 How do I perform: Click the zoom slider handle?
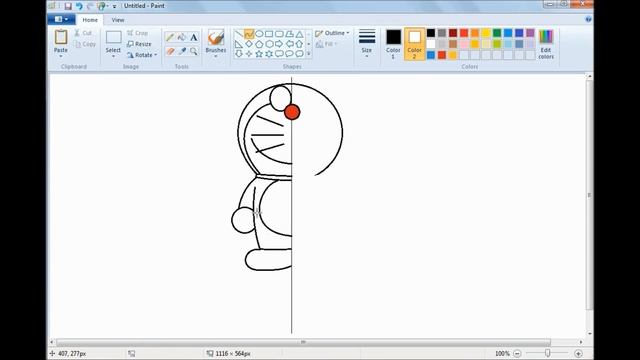[x=547, y=353]
